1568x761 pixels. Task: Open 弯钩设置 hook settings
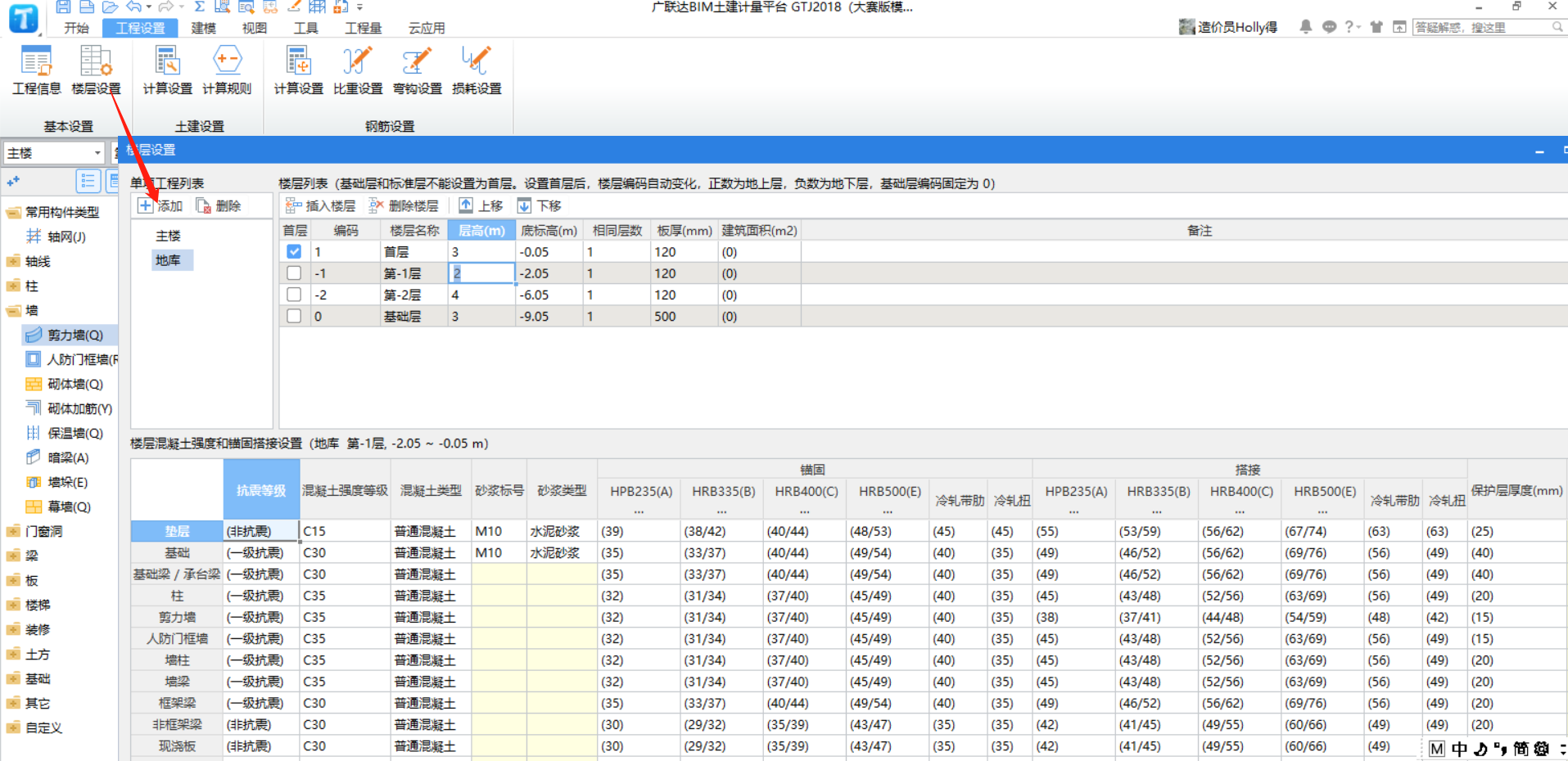[x=418, y=70]
